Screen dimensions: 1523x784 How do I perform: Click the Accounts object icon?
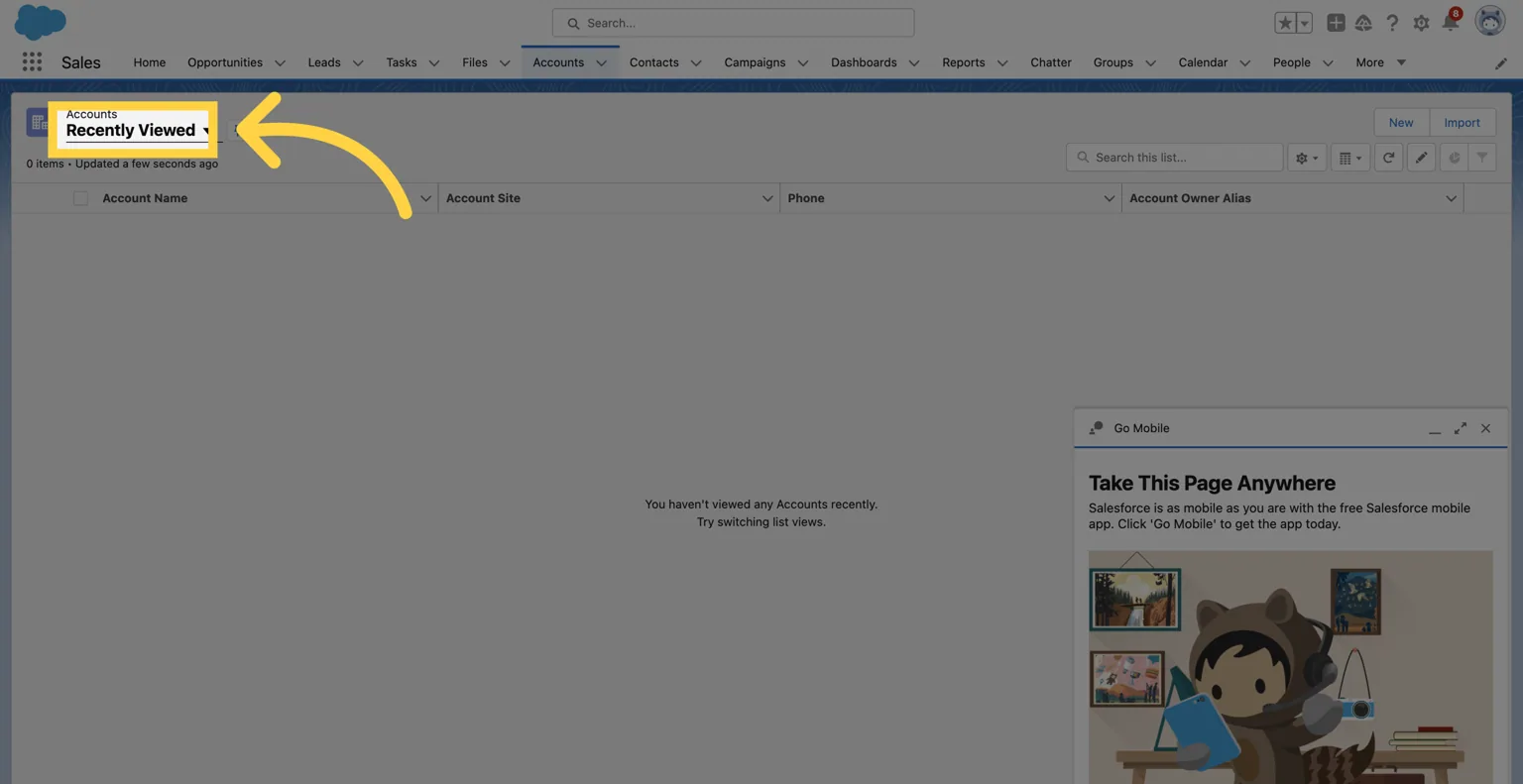click(38, 122)
